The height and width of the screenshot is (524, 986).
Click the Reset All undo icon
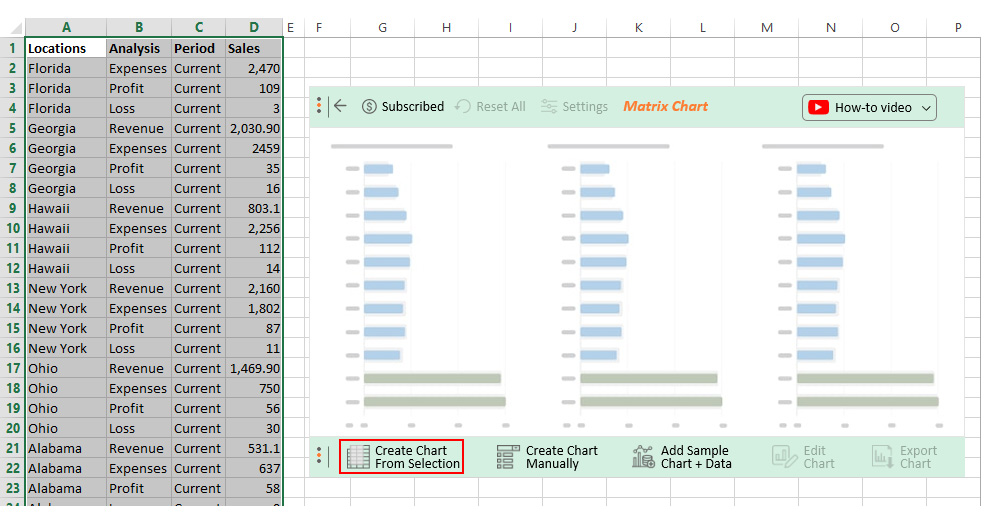pyautogui.click(x=463, y=106)
